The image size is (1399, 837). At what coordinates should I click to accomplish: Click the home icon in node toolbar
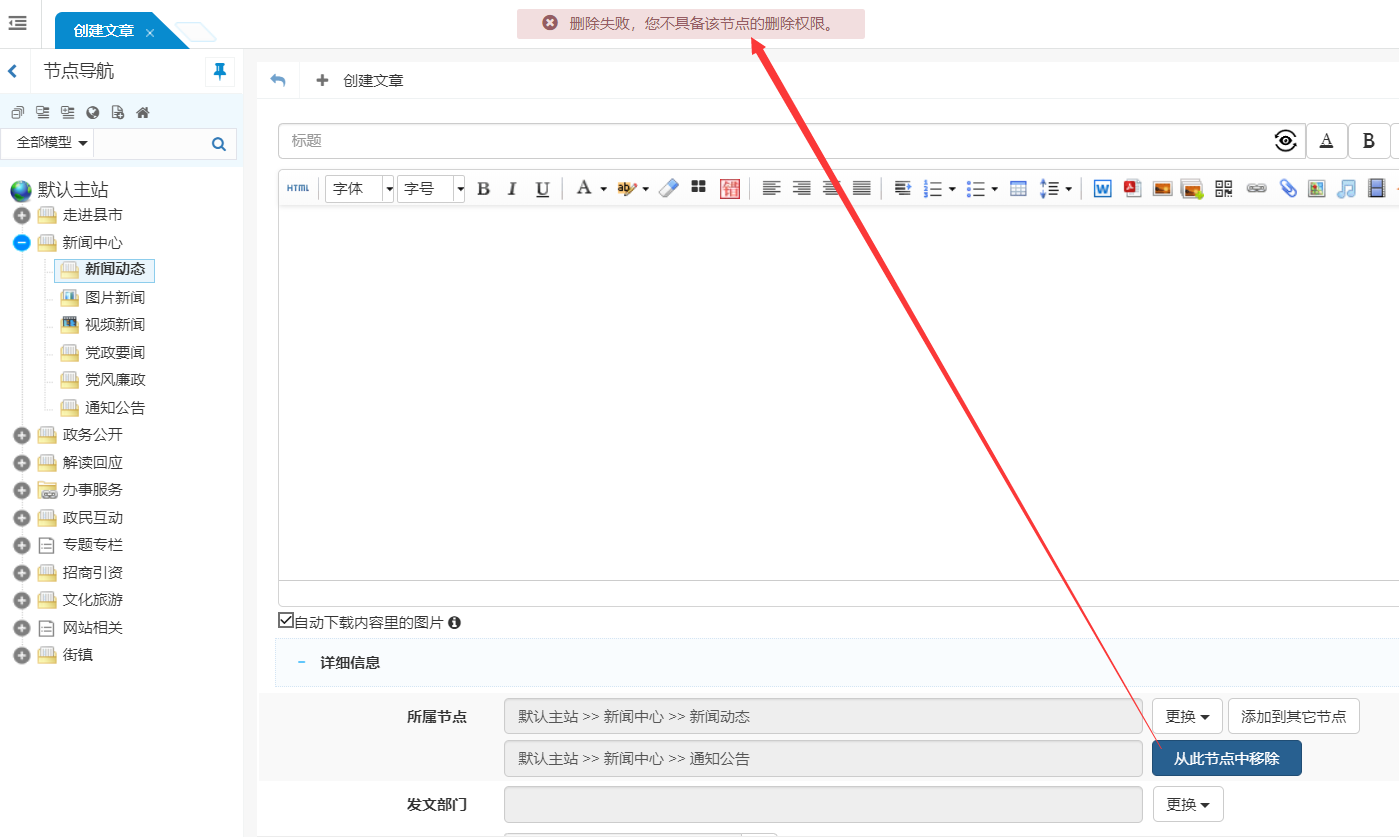coord(143,112)
